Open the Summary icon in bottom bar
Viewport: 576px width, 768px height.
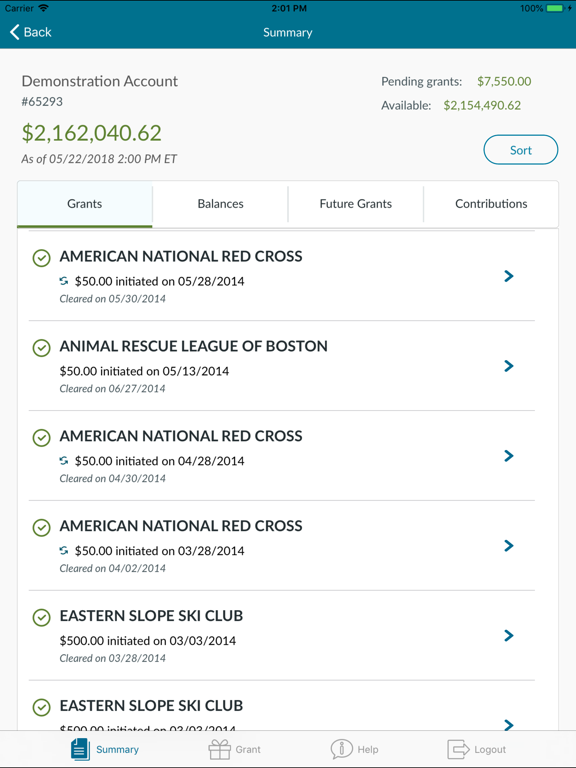[80, 749]
